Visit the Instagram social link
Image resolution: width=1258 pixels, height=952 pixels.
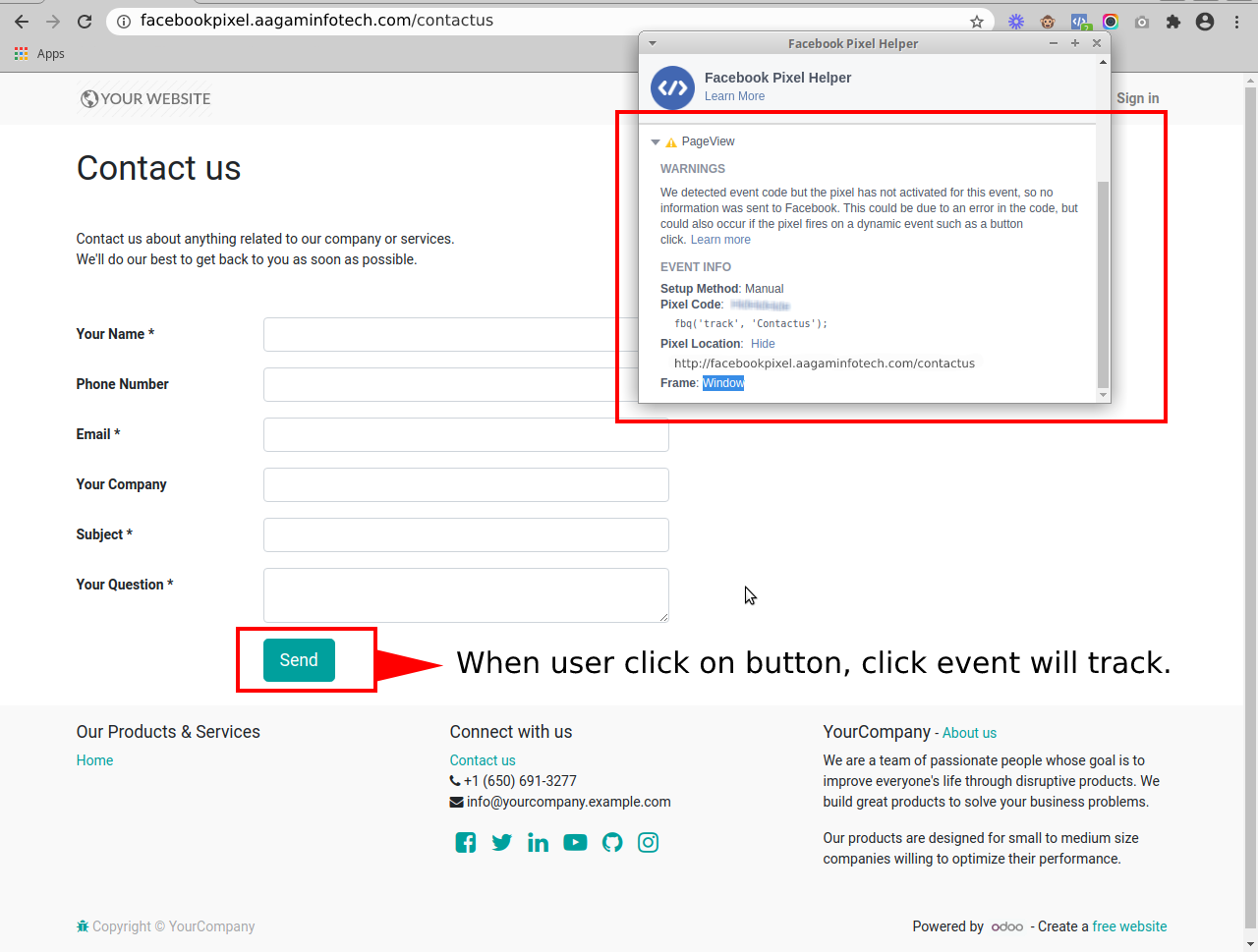[x=649, y=843]
